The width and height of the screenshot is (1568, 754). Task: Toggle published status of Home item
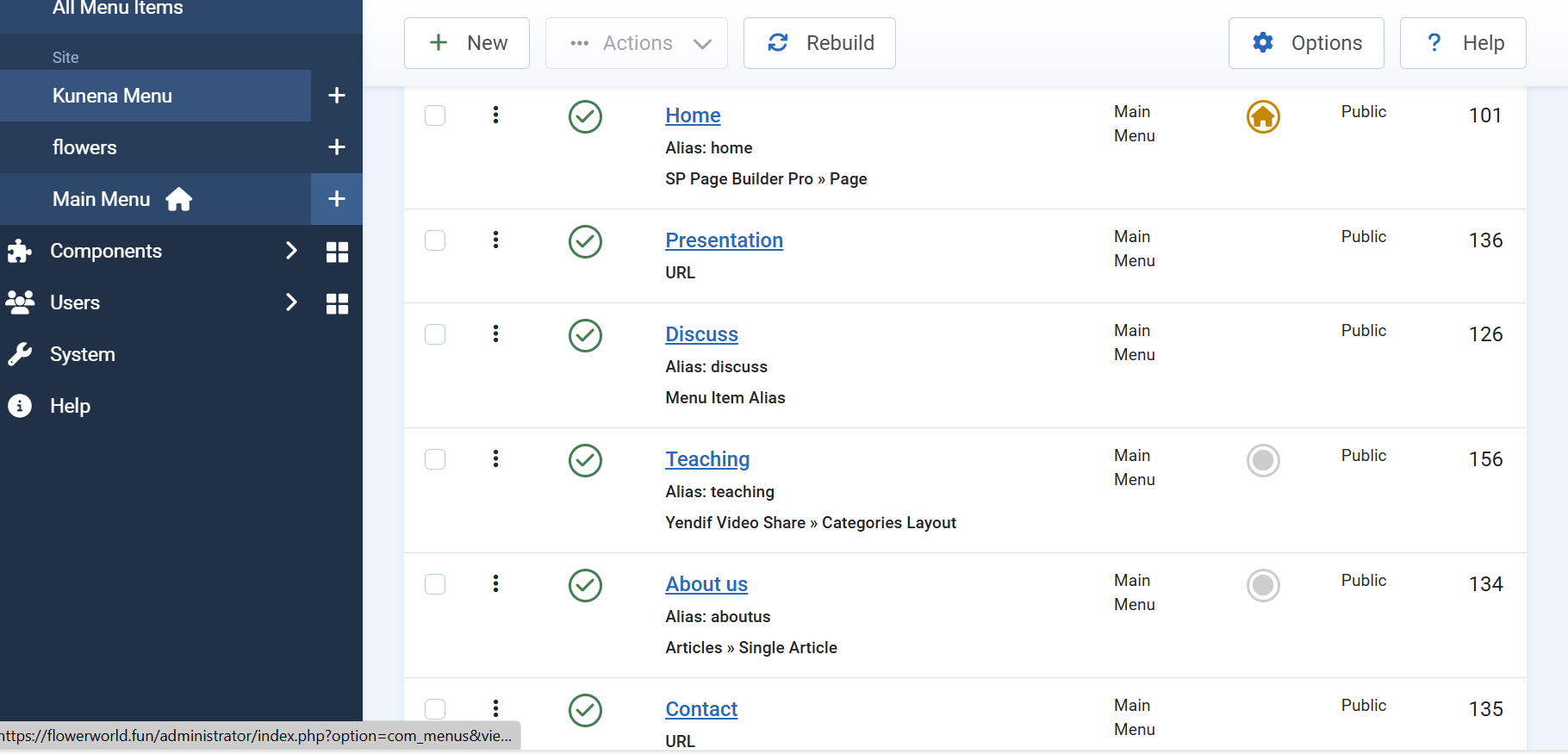(x=585, y=116)
